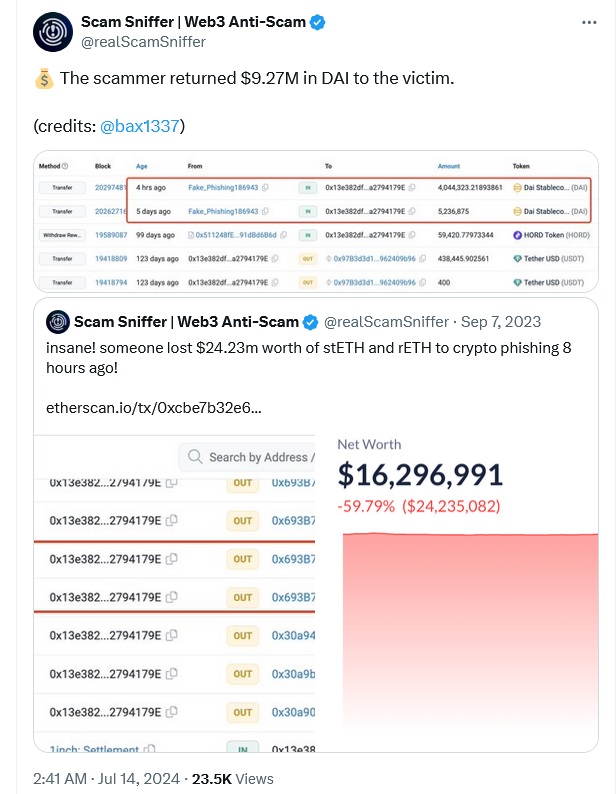Open the etherscan.io/tx/0xcbe7b32e6... link
This screenshot has width=616, height=794.
tap(153, 408)
